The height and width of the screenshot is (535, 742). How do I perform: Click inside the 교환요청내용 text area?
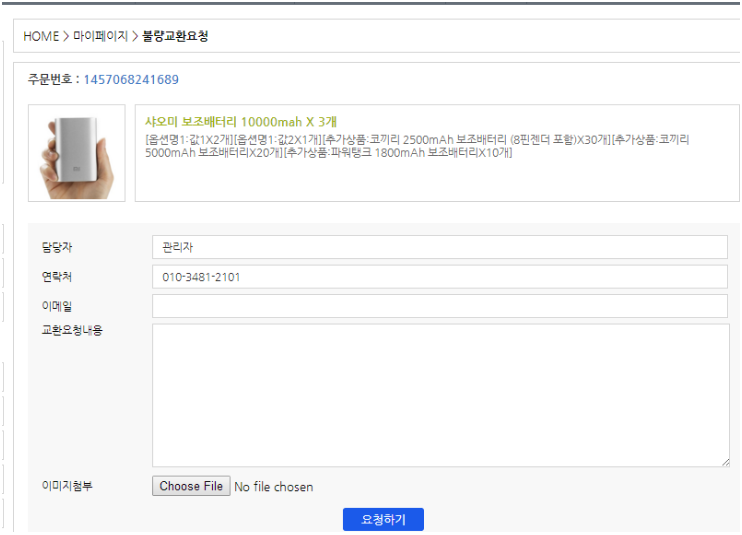(x=439, y=395)
